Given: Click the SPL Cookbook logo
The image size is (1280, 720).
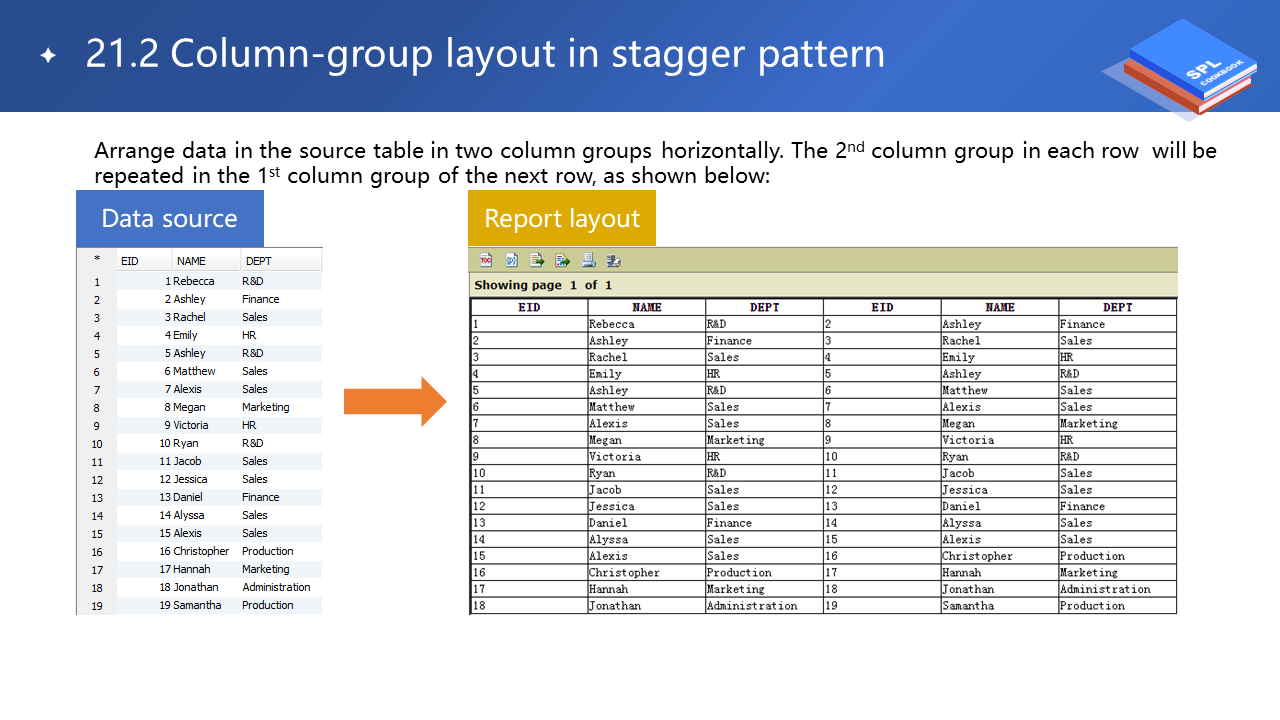Looking at the screenshot, I should pyautogui.click(x=1180, y=68).
